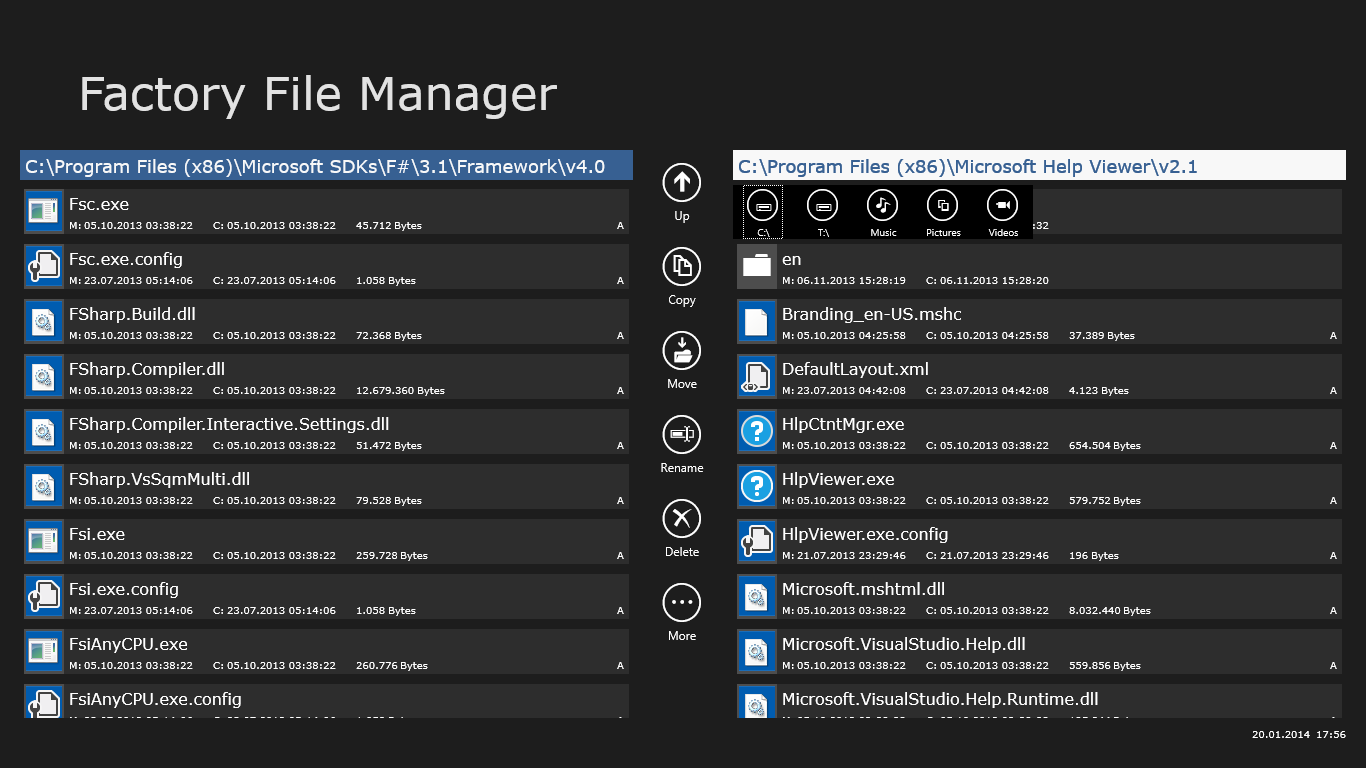Click the Copy files icon
1366x768 pixels.
coord(681,266)
